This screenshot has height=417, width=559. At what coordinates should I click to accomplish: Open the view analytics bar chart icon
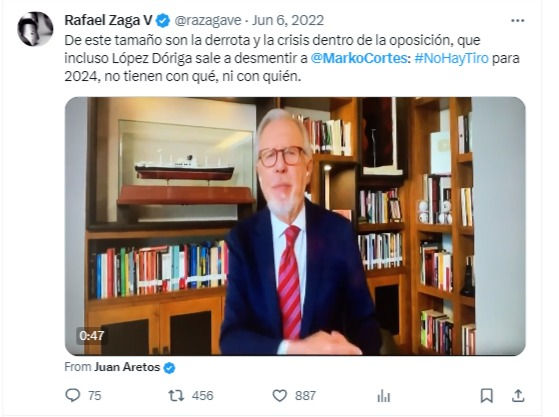pyautogui.click(x=384, y=396)
